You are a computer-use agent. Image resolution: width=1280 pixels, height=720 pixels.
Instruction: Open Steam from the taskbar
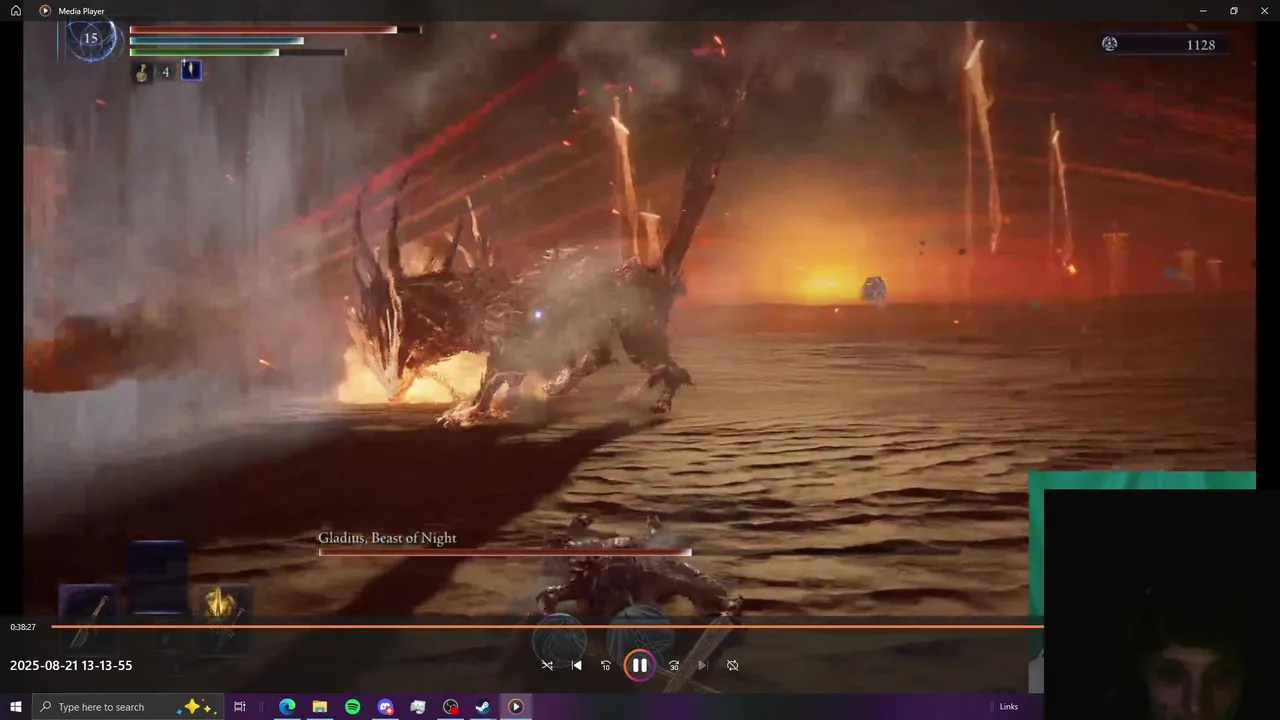coord(483,707)
